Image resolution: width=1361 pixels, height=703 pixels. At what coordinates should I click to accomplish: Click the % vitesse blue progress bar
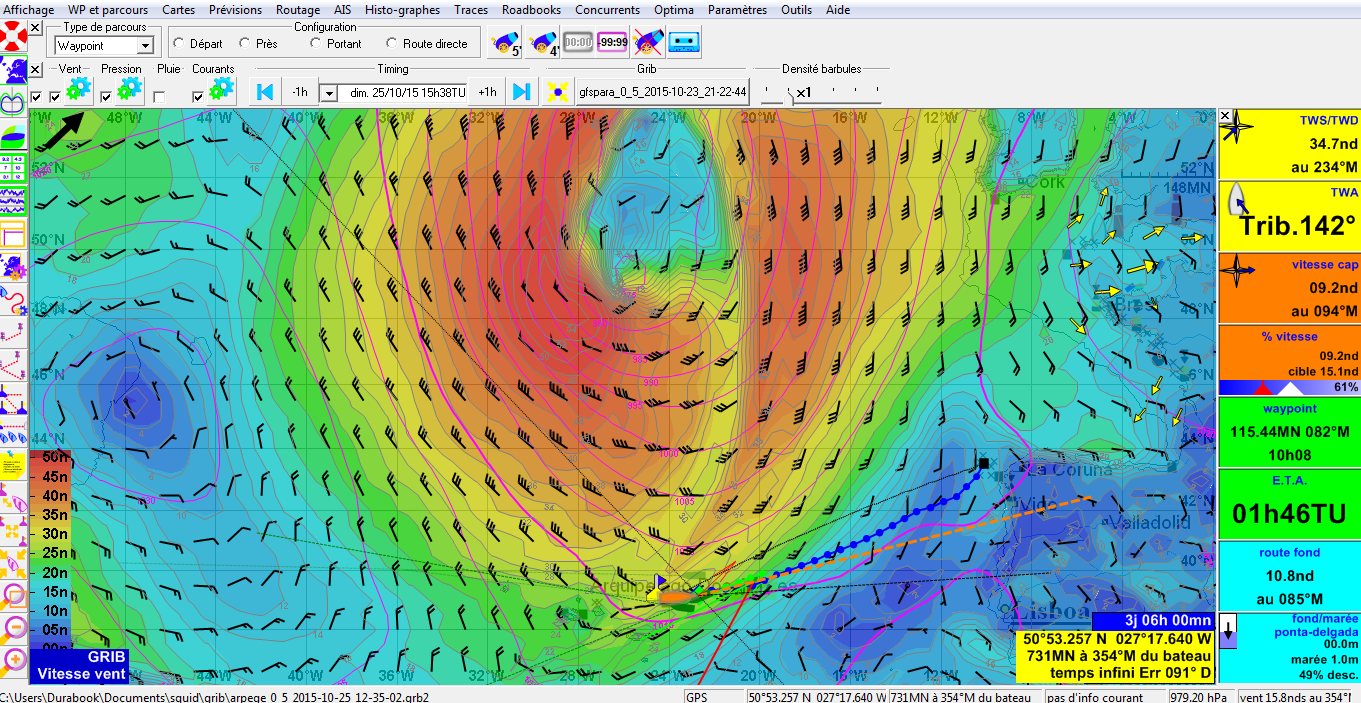pyautogui.click(x=1289, y=387)
